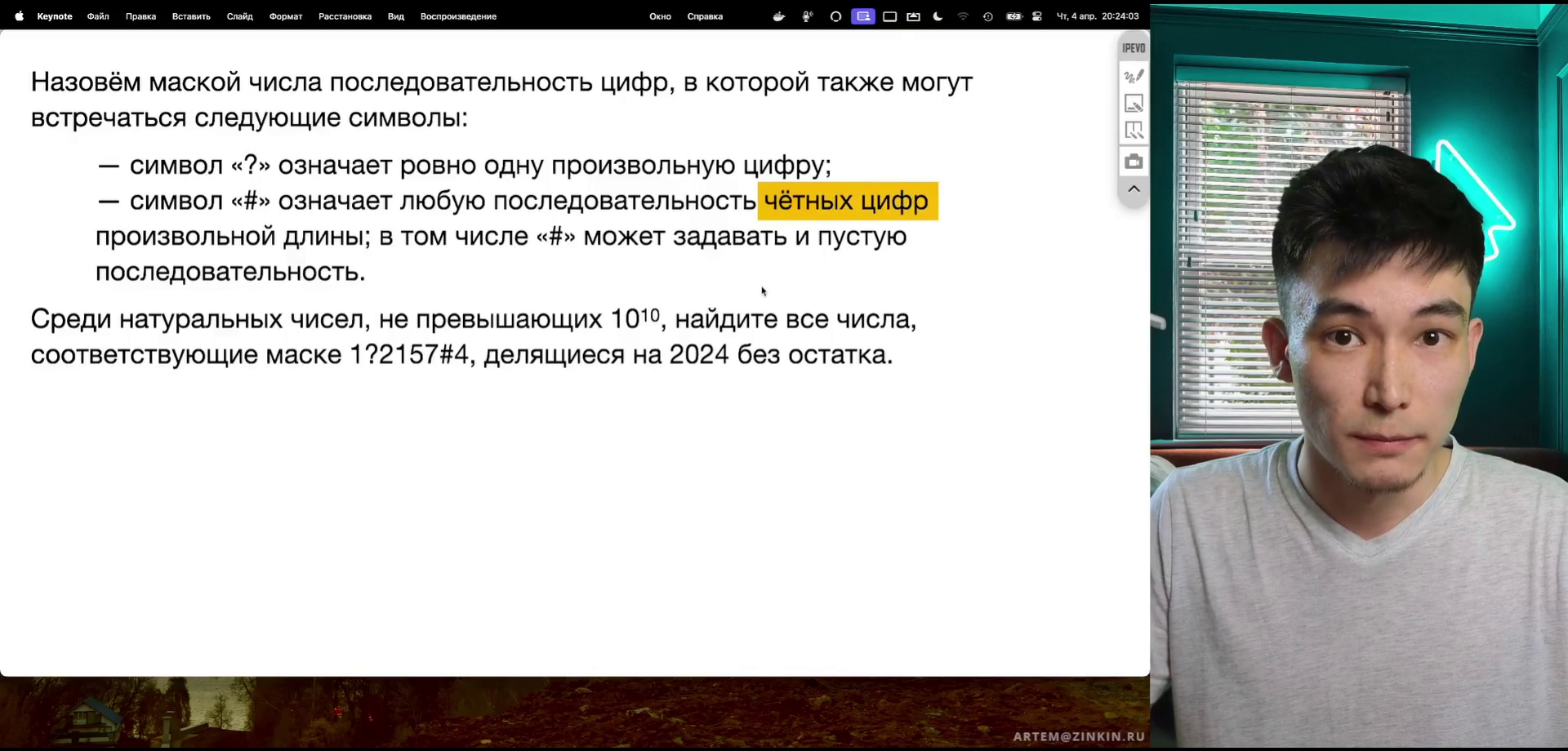Toggle the display frame icon in menu bar

pyautogui.click(x=890, y=16)
